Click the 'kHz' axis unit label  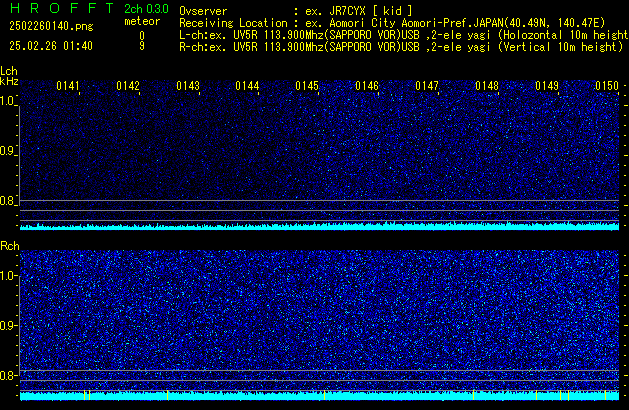[x=9, y=81]
